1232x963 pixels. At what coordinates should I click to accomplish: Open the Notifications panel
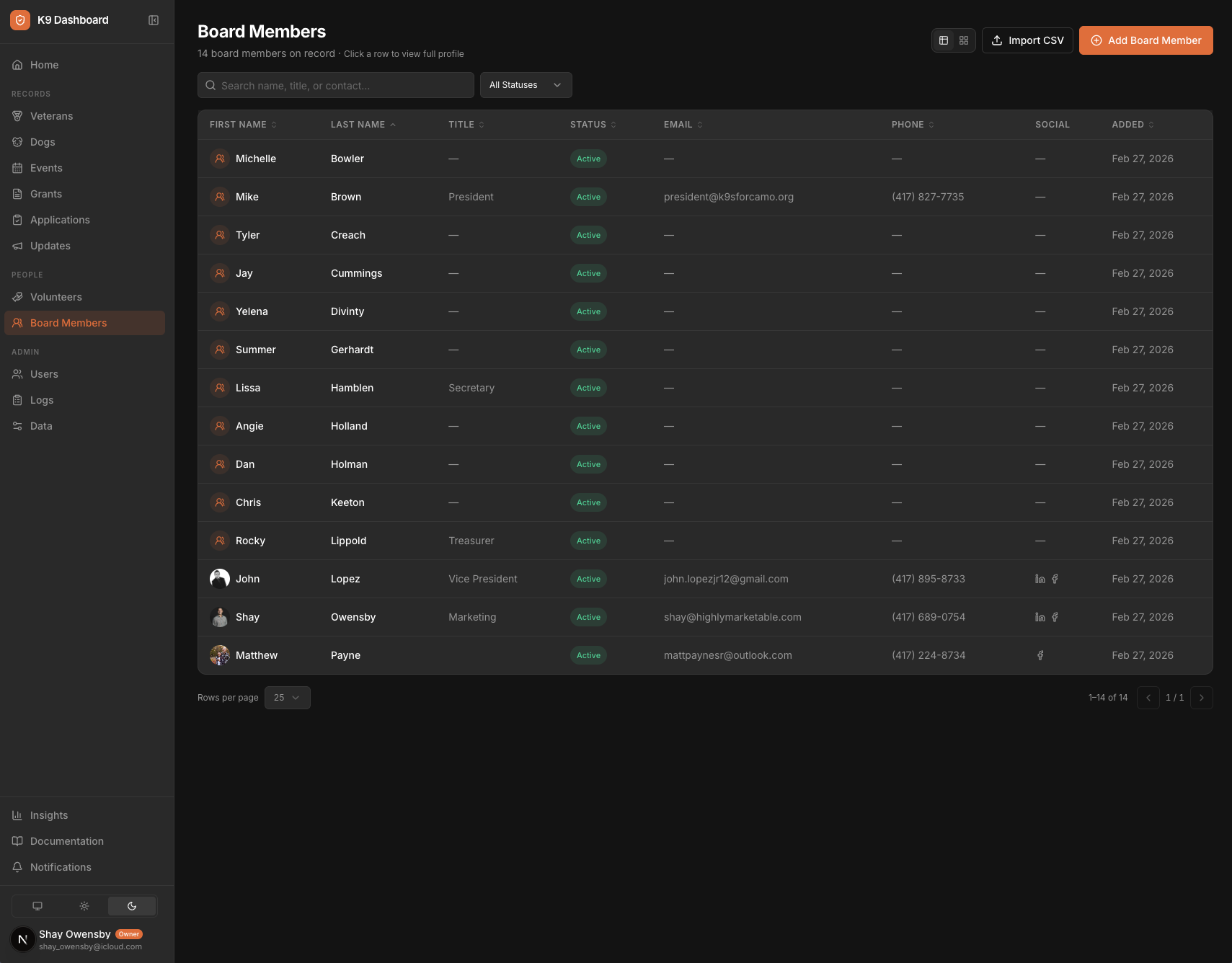click(x=61, y=867)
